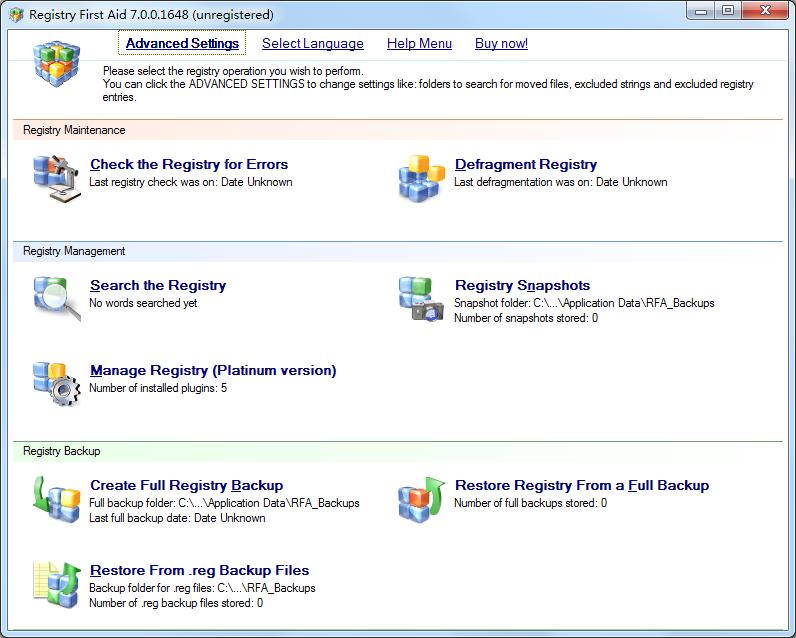Open the Select Language menu

point(312,43)
